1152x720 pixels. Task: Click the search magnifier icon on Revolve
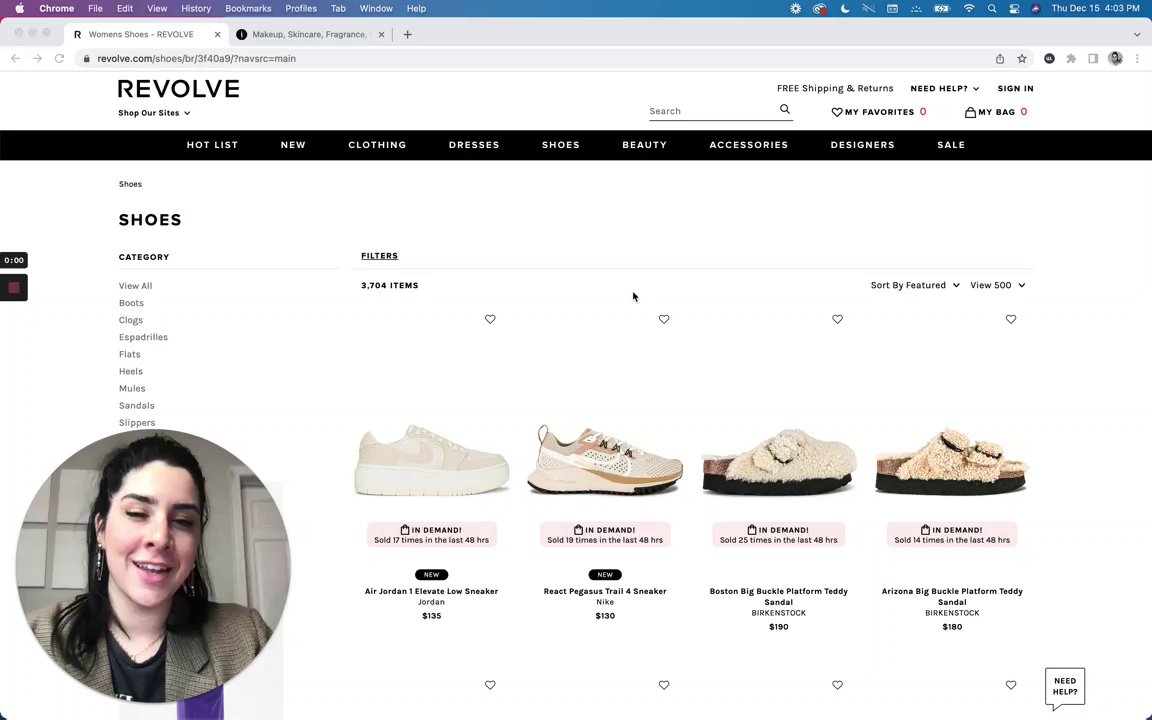coord(785,109)
